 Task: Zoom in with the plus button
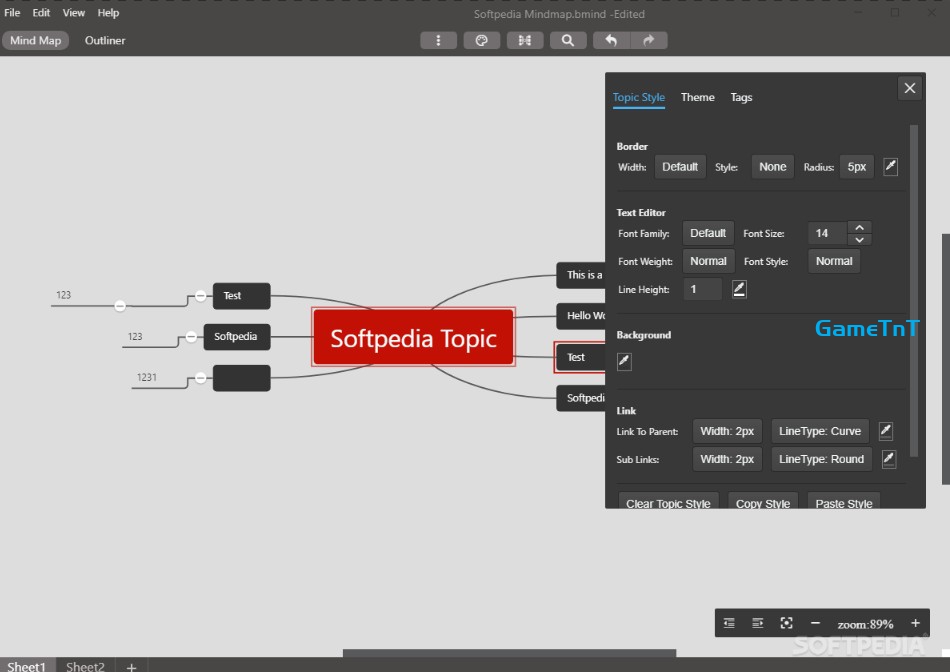[x=915, y=623]
